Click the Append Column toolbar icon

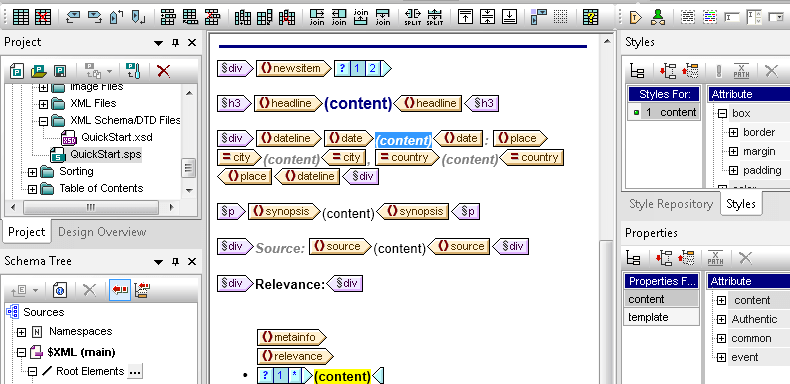265,17
